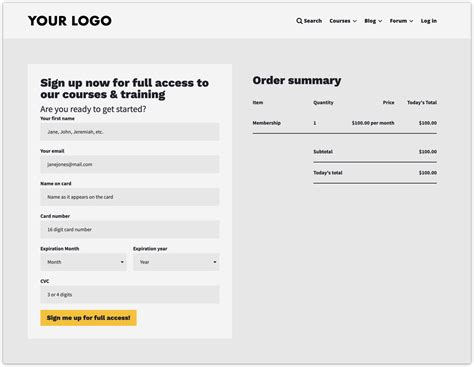Expand the Forum menu chevron
This screenshot has height=367, width=474.
pyautogui.click(x=411, y=21)
